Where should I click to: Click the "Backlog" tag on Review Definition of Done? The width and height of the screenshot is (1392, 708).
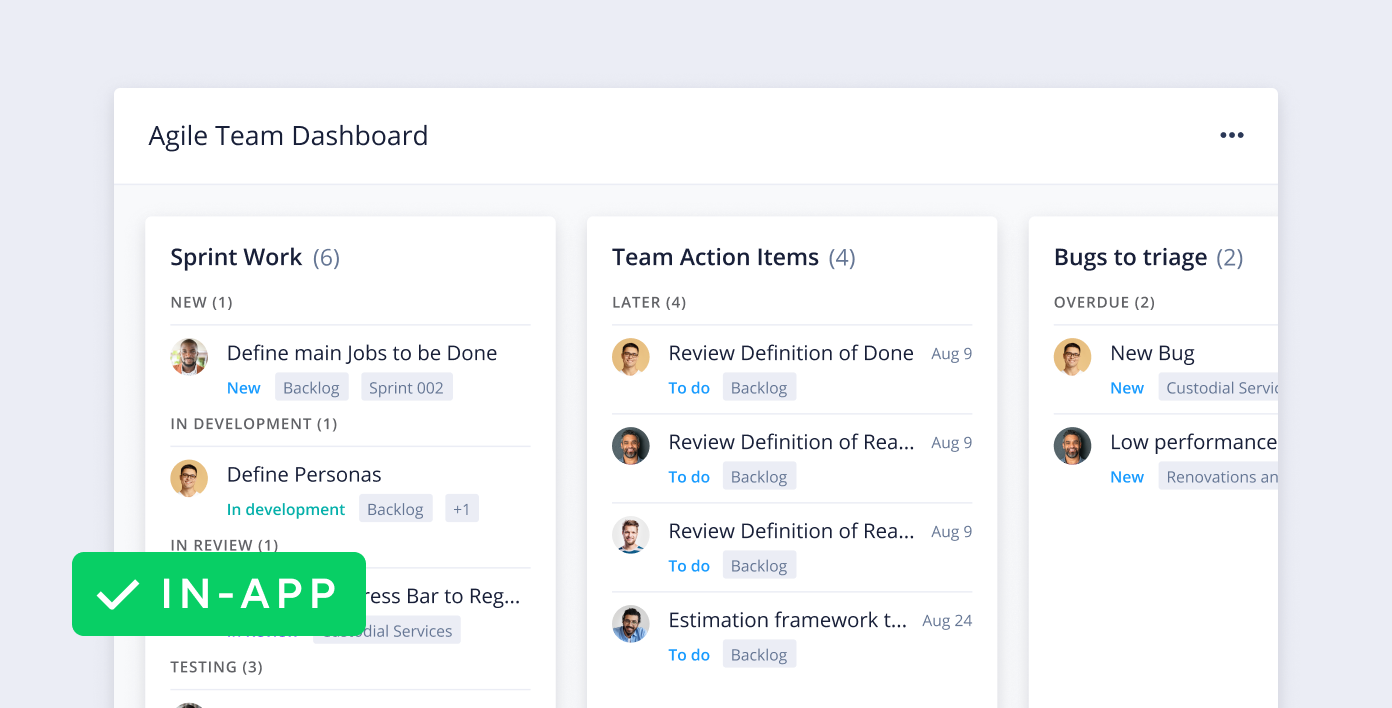click(x=759, y=387)
